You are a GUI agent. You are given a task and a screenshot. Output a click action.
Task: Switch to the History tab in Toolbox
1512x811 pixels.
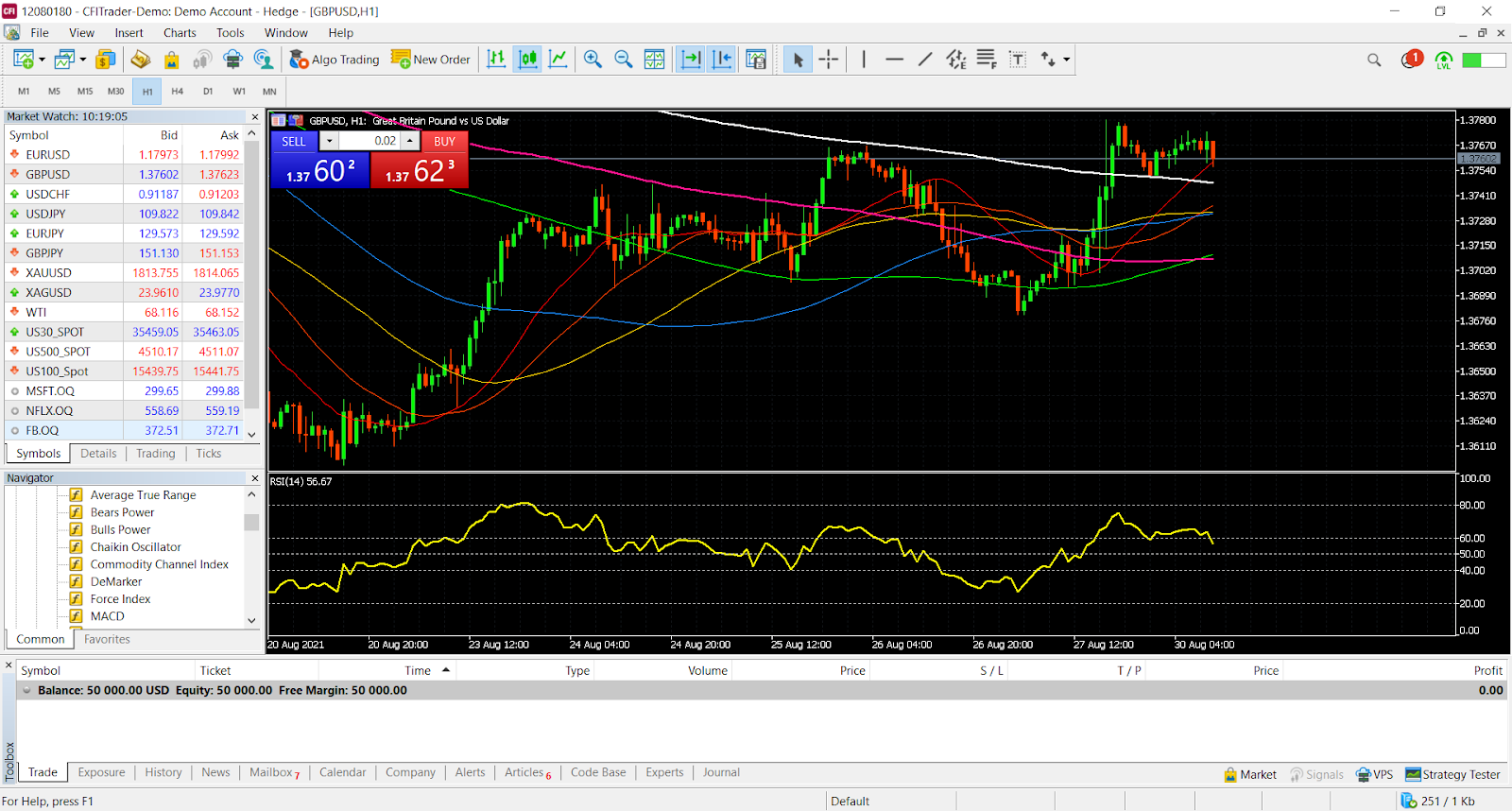click(163, 772)
